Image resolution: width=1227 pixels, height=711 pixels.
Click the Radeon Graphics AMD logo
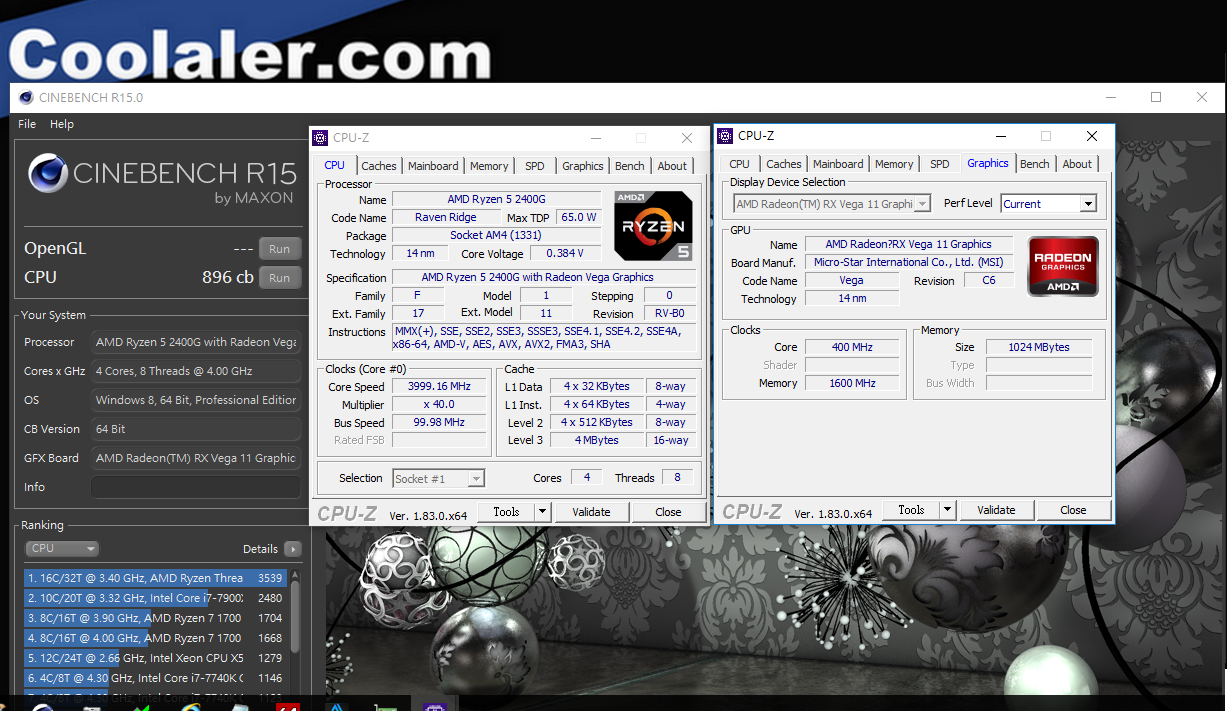(x=1063, y=266)
